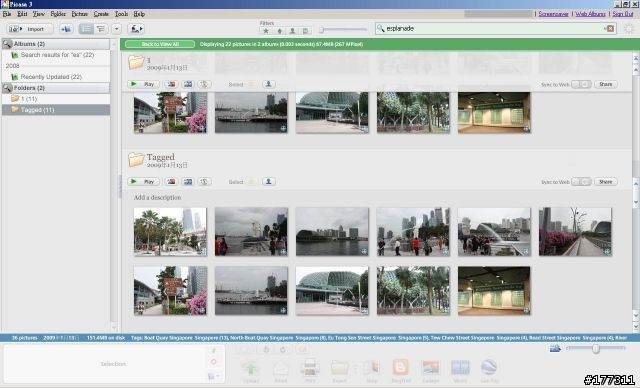Open Picture menu
The height and width of the screenshot is (388, 640).
coord(80,14)
